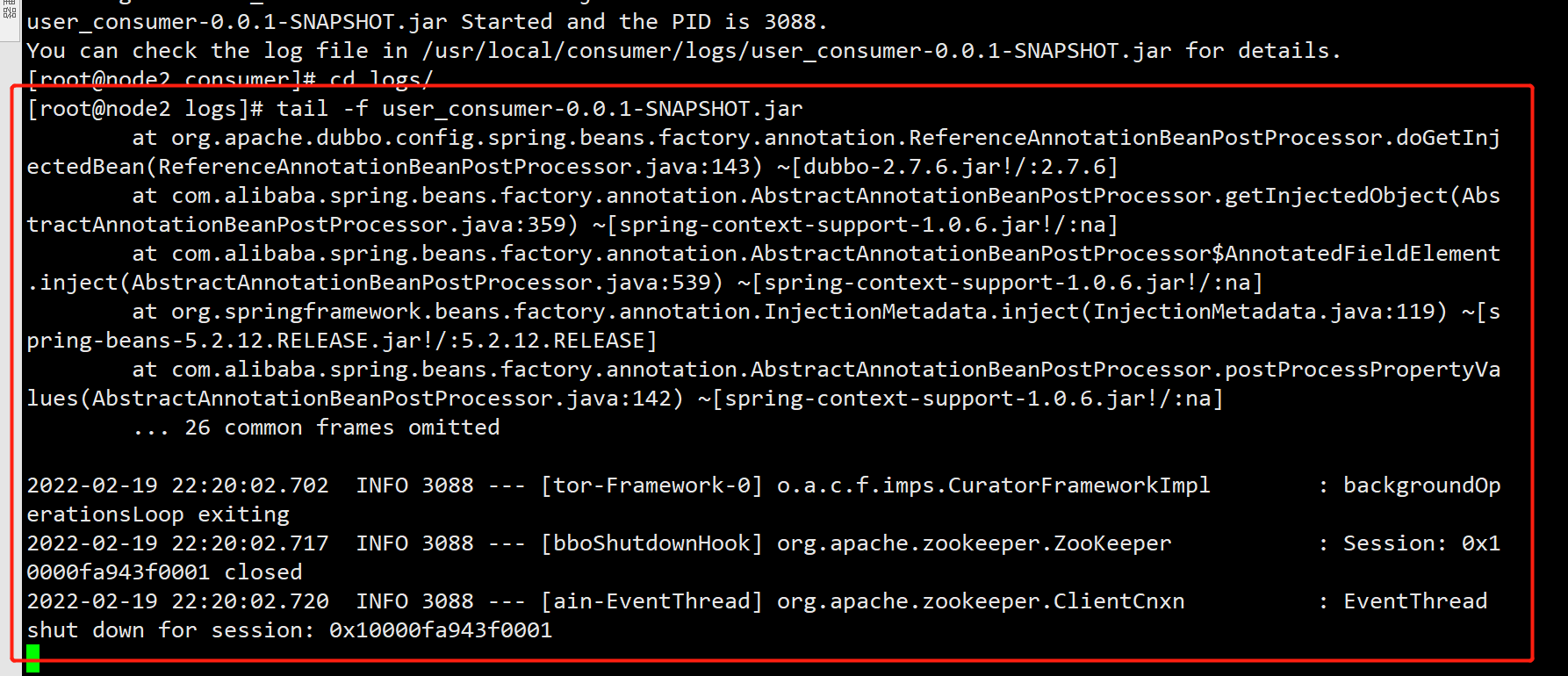Click 'org.apache.zookeeper.ZooKeeper' logger name

point(974,543)
